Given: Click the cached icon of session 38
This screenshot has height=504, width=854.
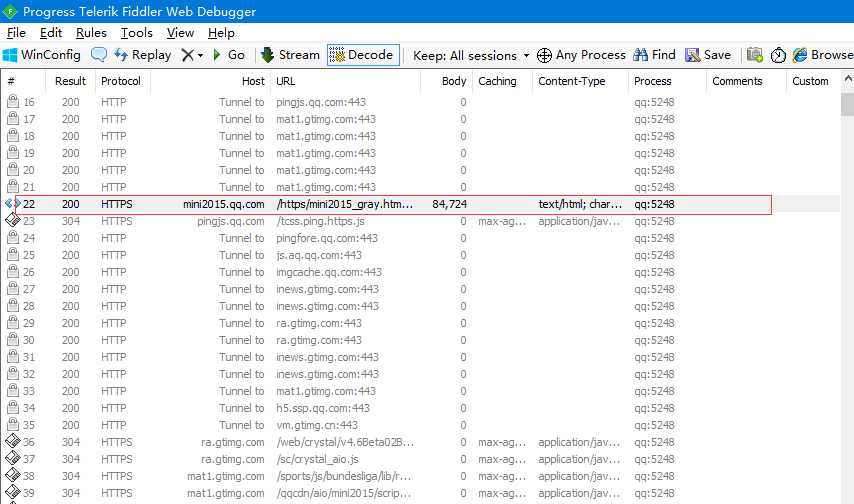Looking at the screenshot, I should coord(13,476).
